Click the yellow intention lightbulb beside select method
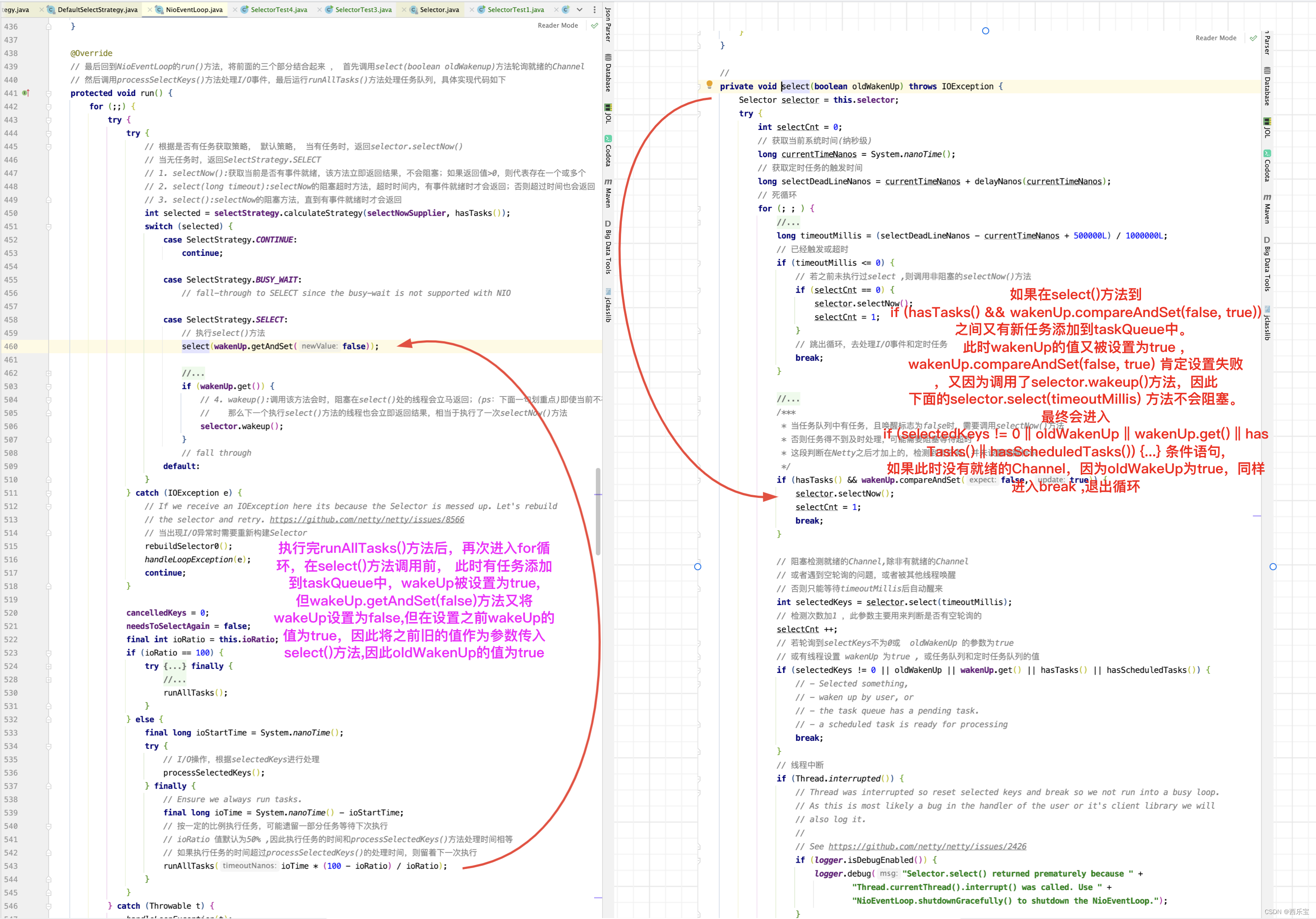 tap(709, 85)
